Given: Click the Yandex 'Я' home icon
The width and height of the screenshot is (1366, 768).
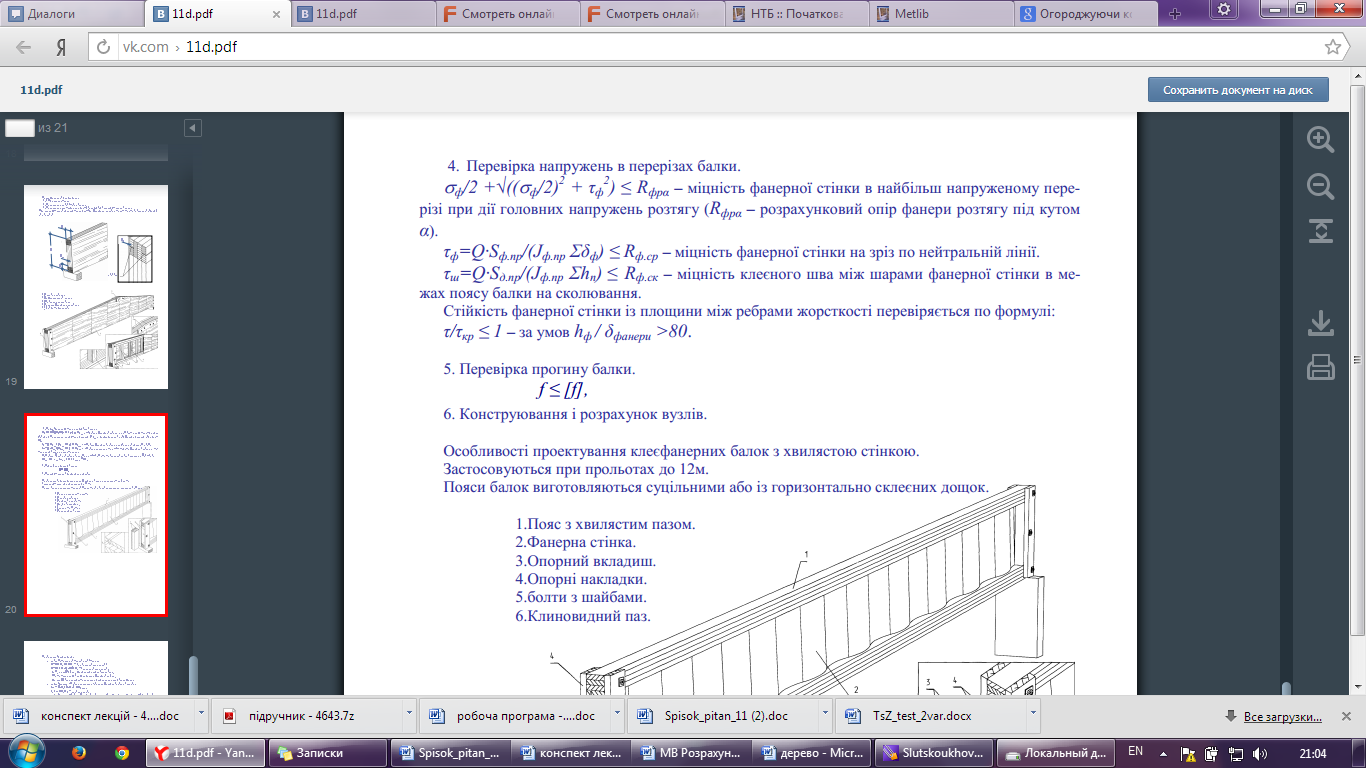Looking at the screenshot, I should [61, 47].
